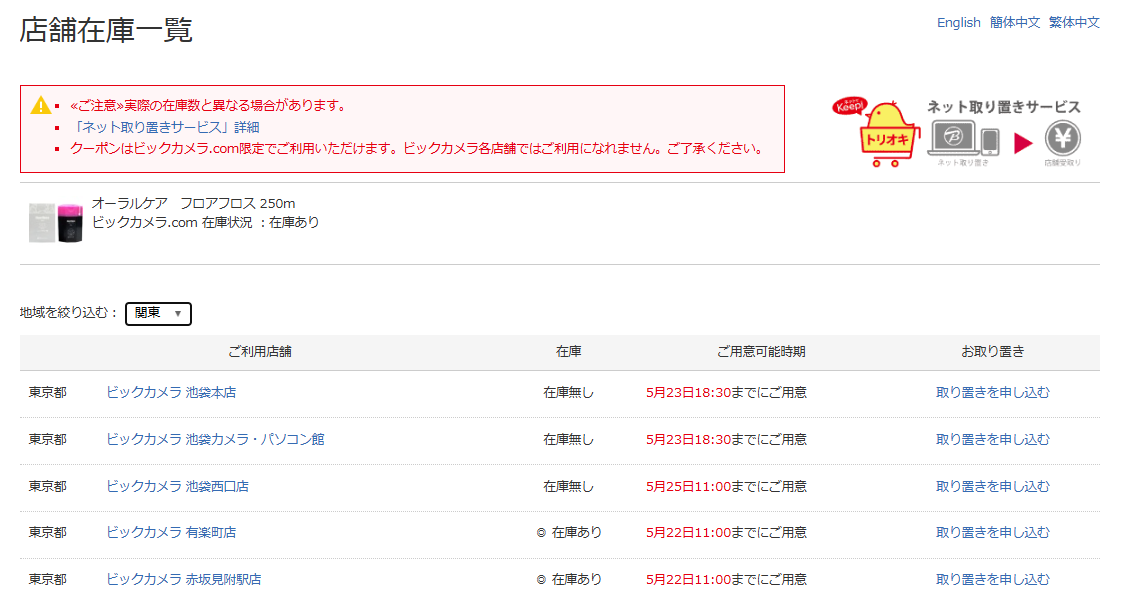
Task: Click the red play arrow in banner
Action: (1022, 143)
